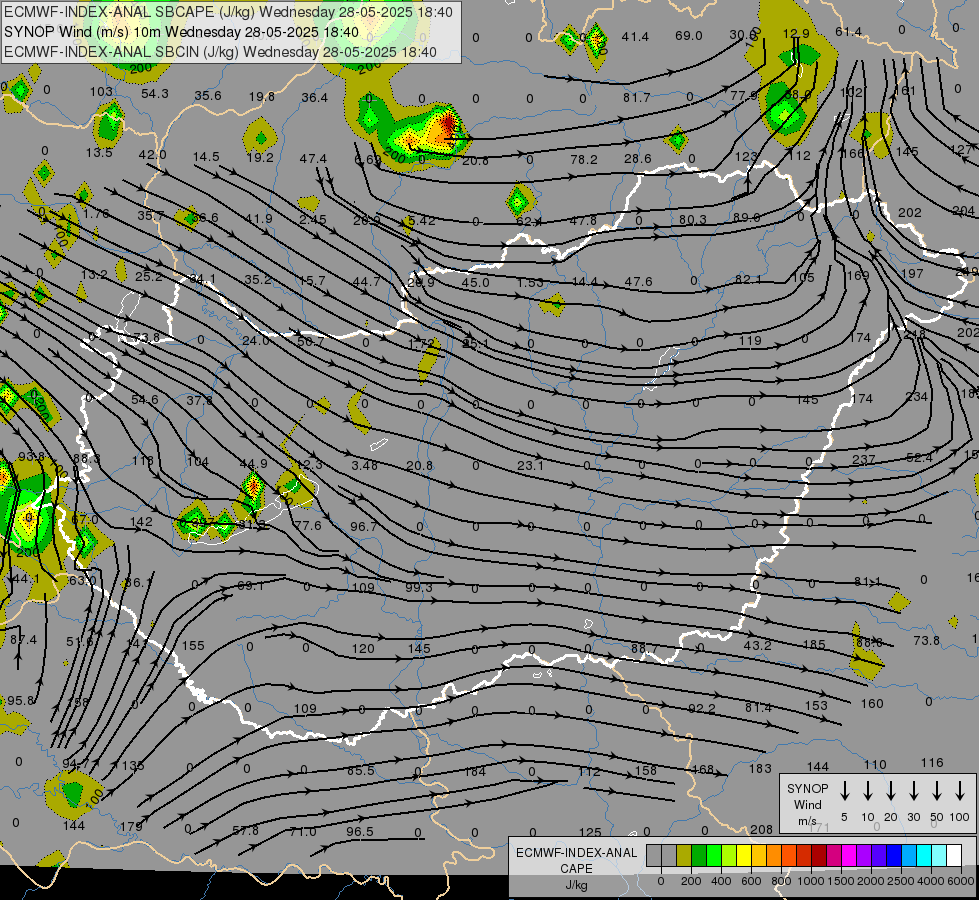Screen dimensions: 979x900
Task: Pick the wind legend arrow above 100
Action: click(960, 791)
